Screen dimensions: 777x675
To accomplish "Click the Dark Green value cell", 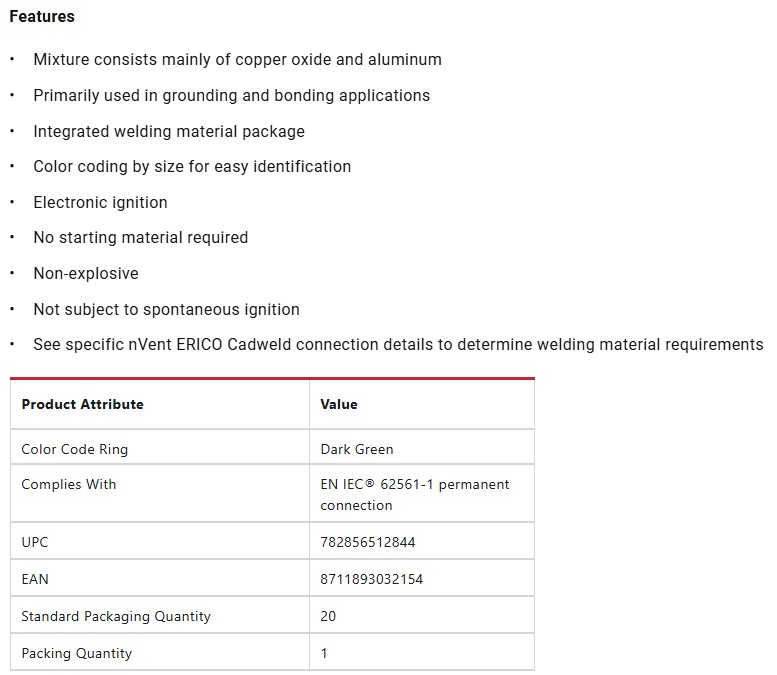I will (x=357, y=449).
